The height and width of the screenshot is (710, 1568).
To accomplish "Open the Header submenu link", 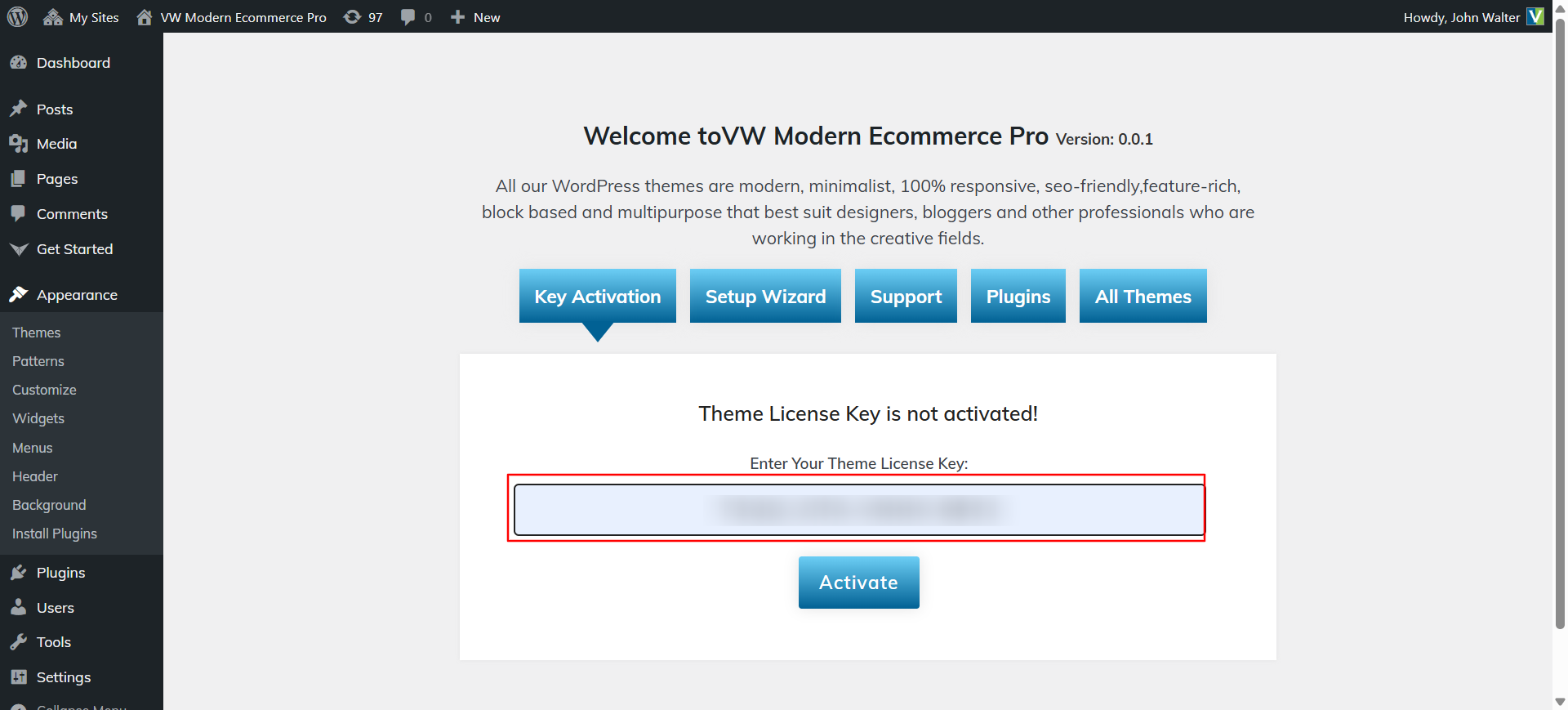I will pyautogui.click(x=35, y=476).
